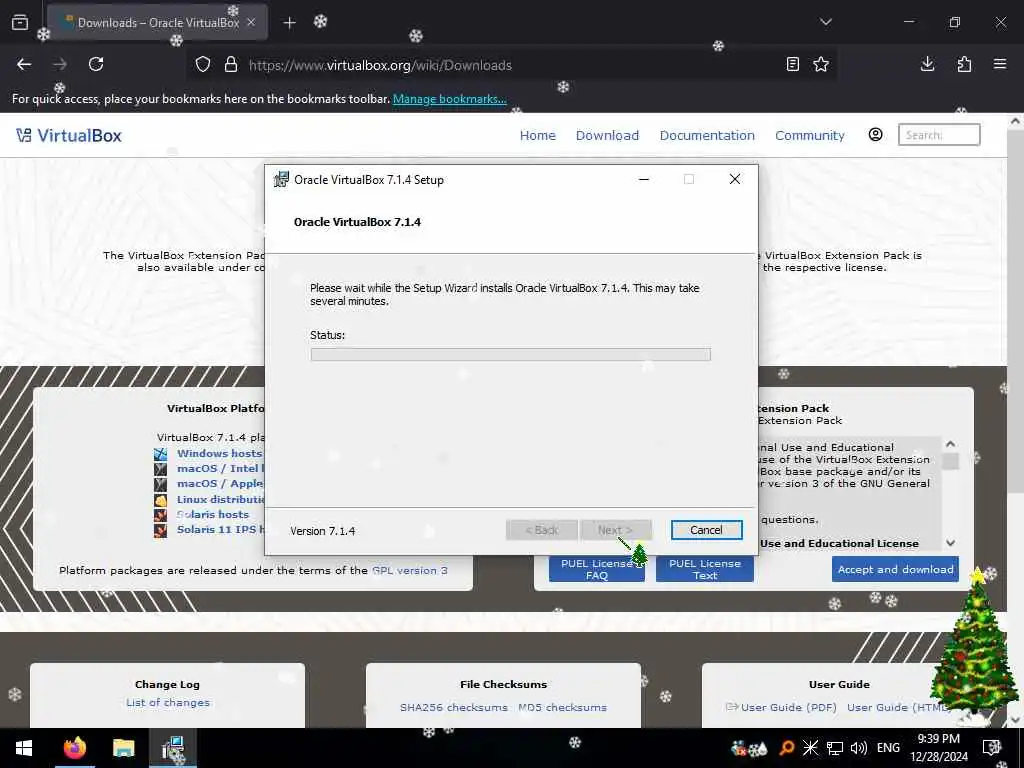This screenshot has height=768, width=1024.
Task: Click the VirtualBox installer taskbar icon
Action: click(173, 748)
